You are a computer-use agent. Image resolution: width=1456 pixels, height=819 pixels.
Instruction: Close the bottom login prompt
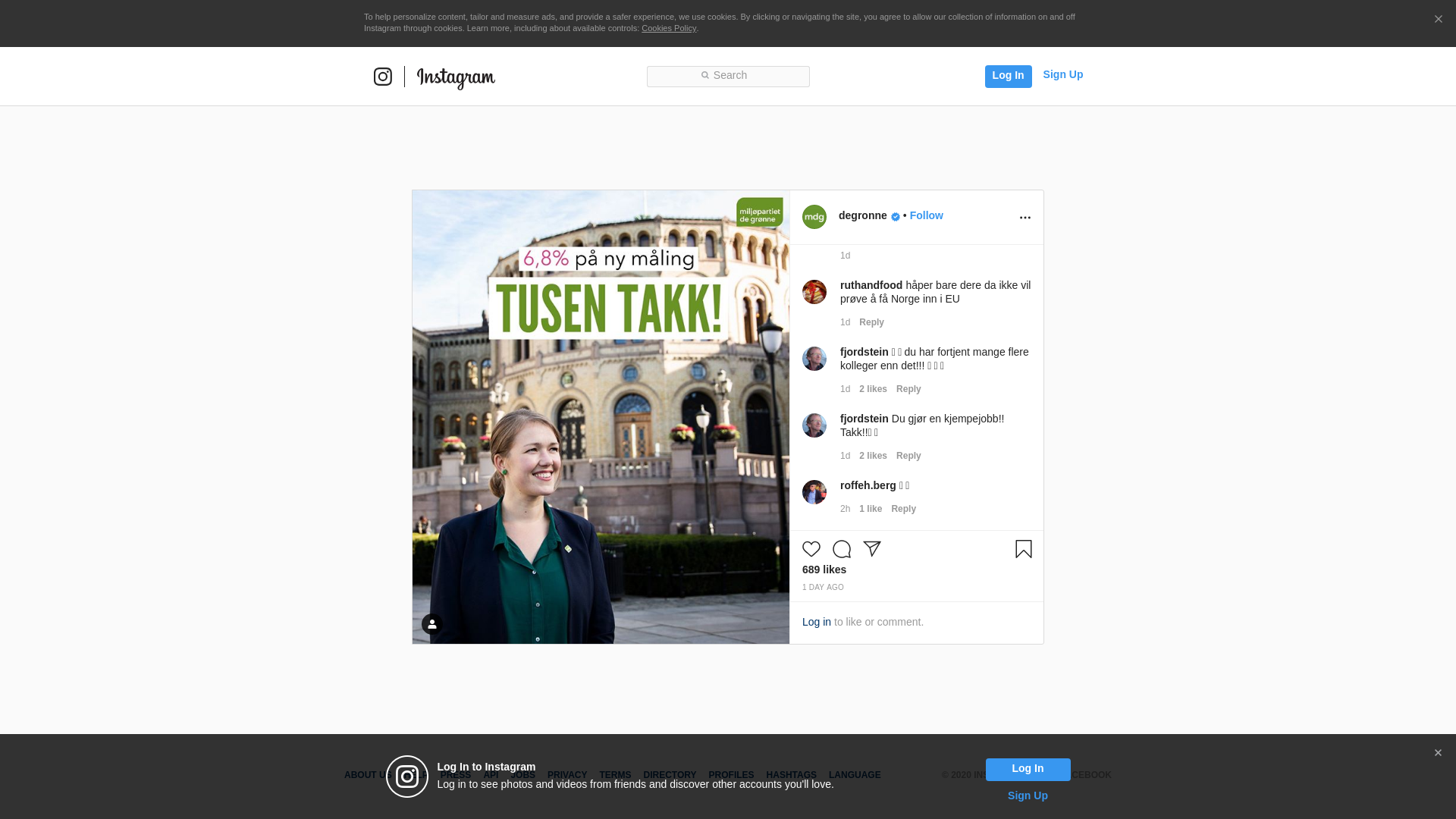point(1438,753)
